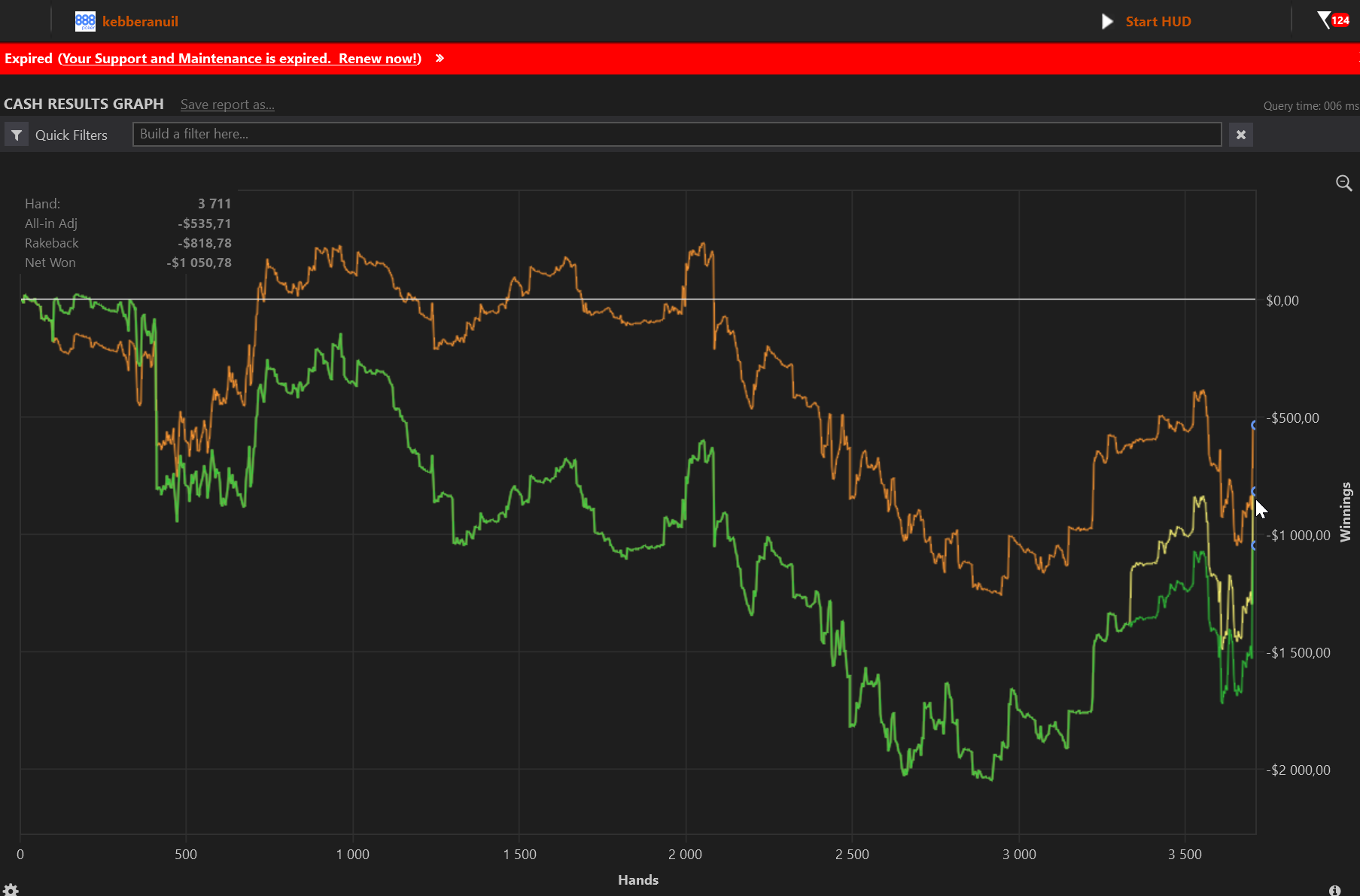Click the Query time 006 ms text

click(x=1311, y=106)
